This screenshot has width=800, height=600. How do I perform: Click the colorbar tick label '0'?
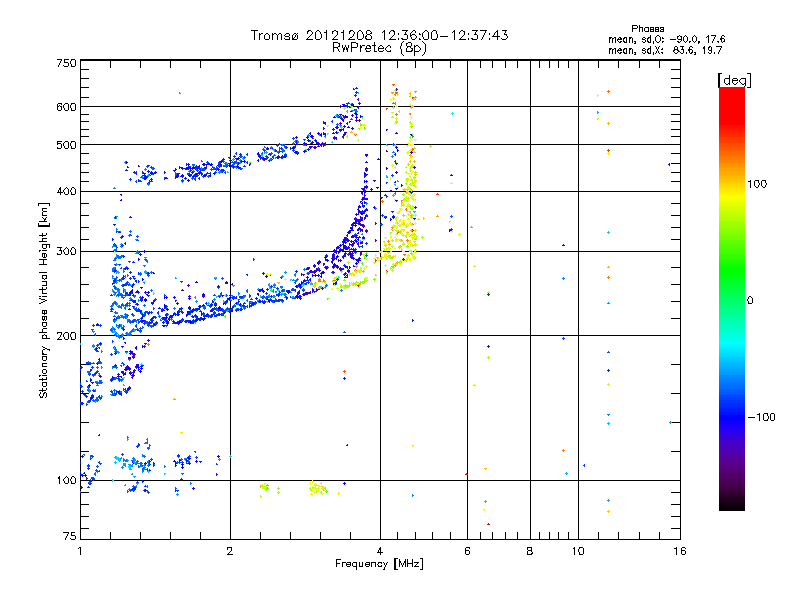(x=750, y=301)
